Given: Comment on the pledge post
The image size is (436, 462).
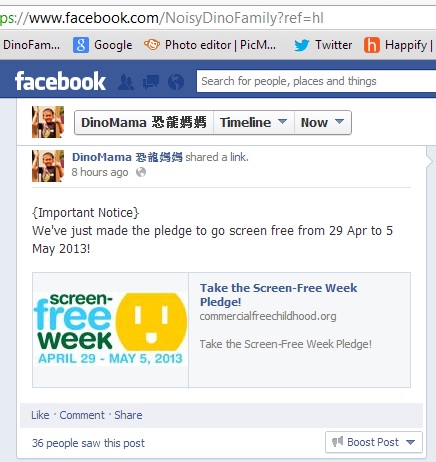Looking at the screenshot, I should (82, 415).
